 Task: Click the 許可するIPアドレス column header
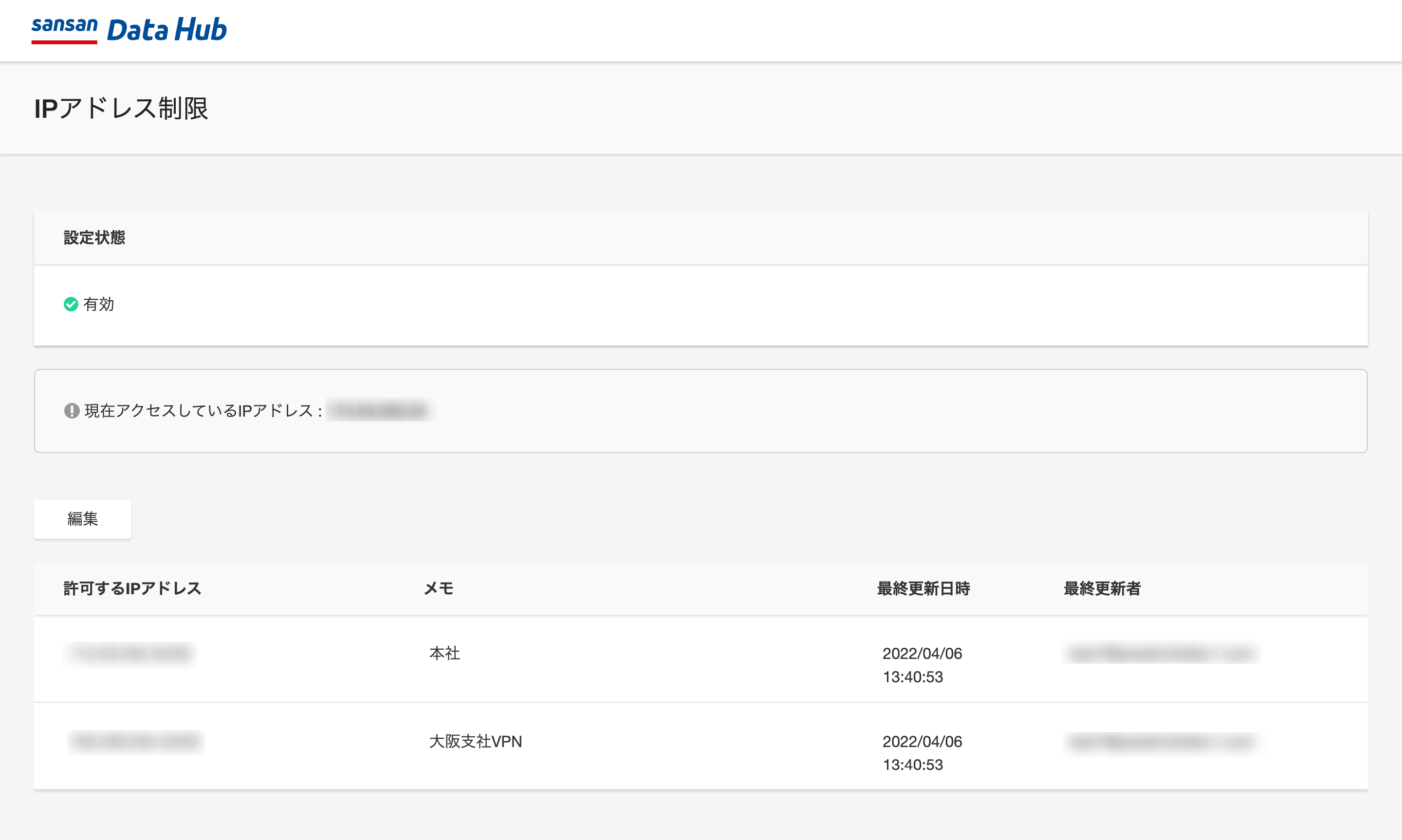pos(132,589)
